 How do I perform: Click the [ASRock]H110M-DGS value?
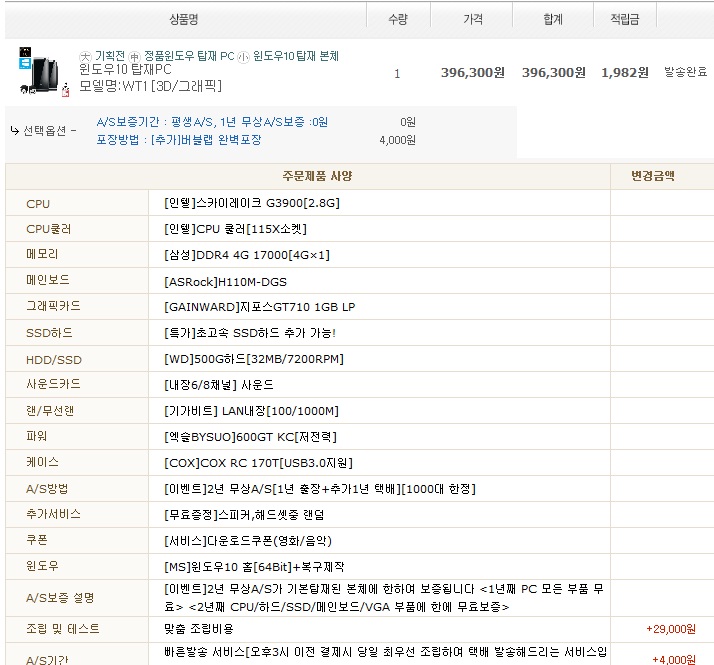click(225, 282)
